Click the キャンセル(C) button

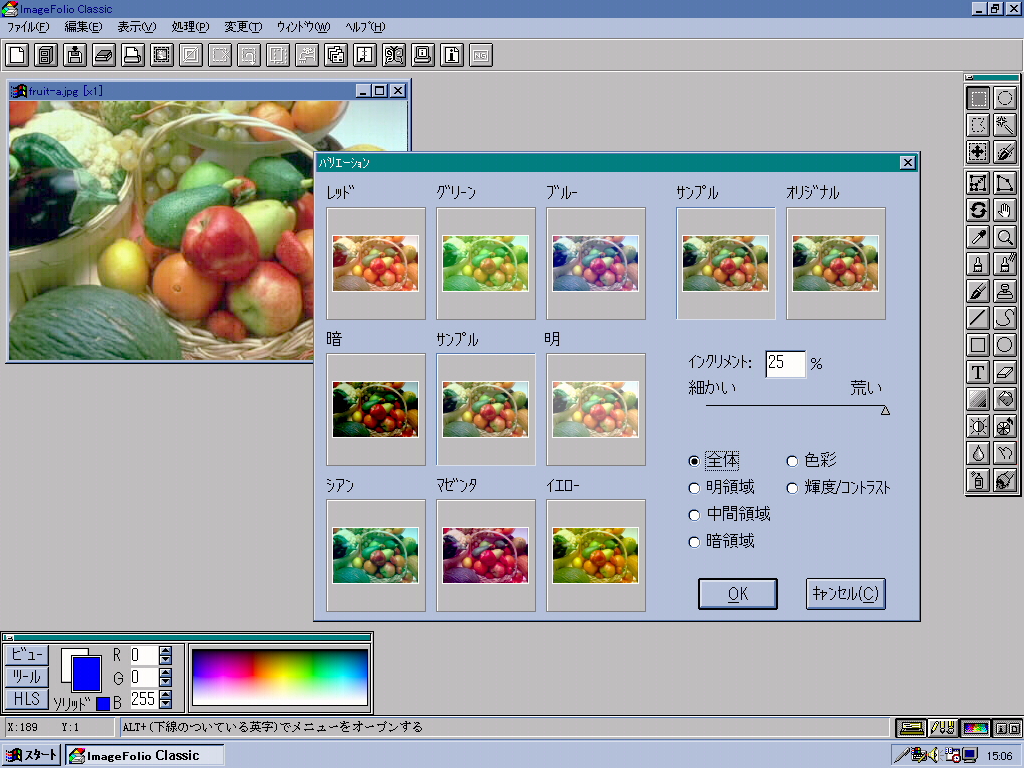846,593
